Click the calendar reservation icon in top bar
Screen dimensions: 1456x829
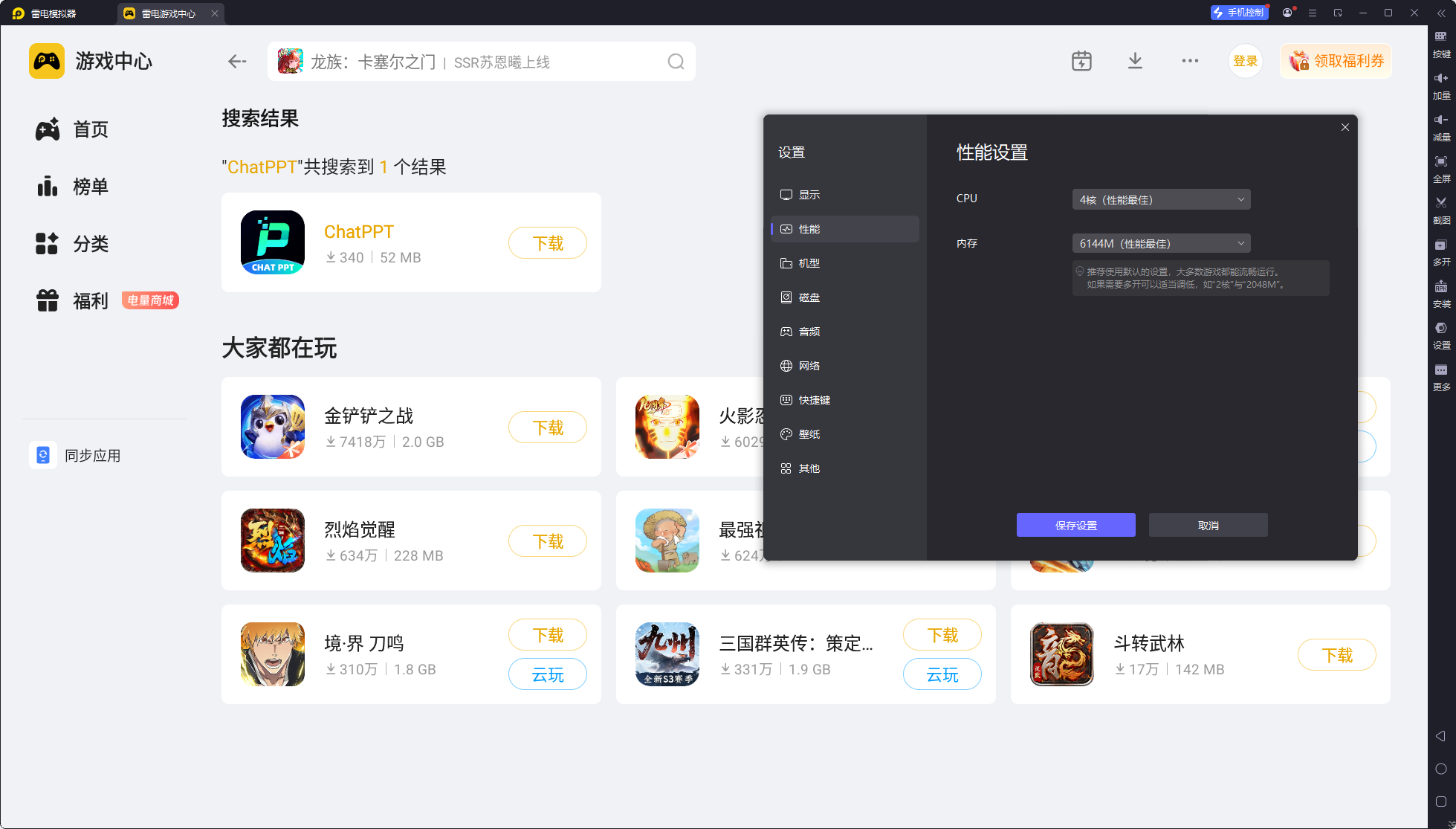click(1081, 61)
